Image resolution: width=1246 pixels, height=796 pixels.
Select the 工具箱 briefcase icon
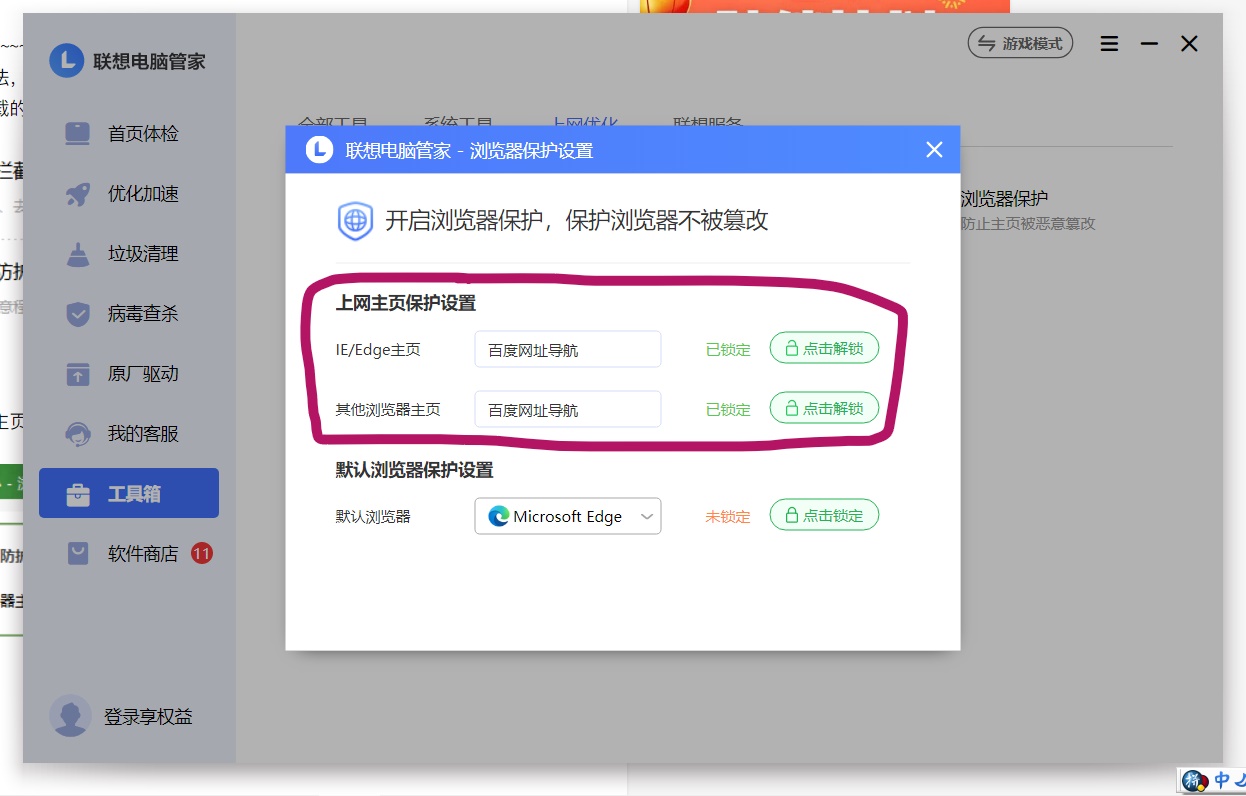(x=78, y=495)
